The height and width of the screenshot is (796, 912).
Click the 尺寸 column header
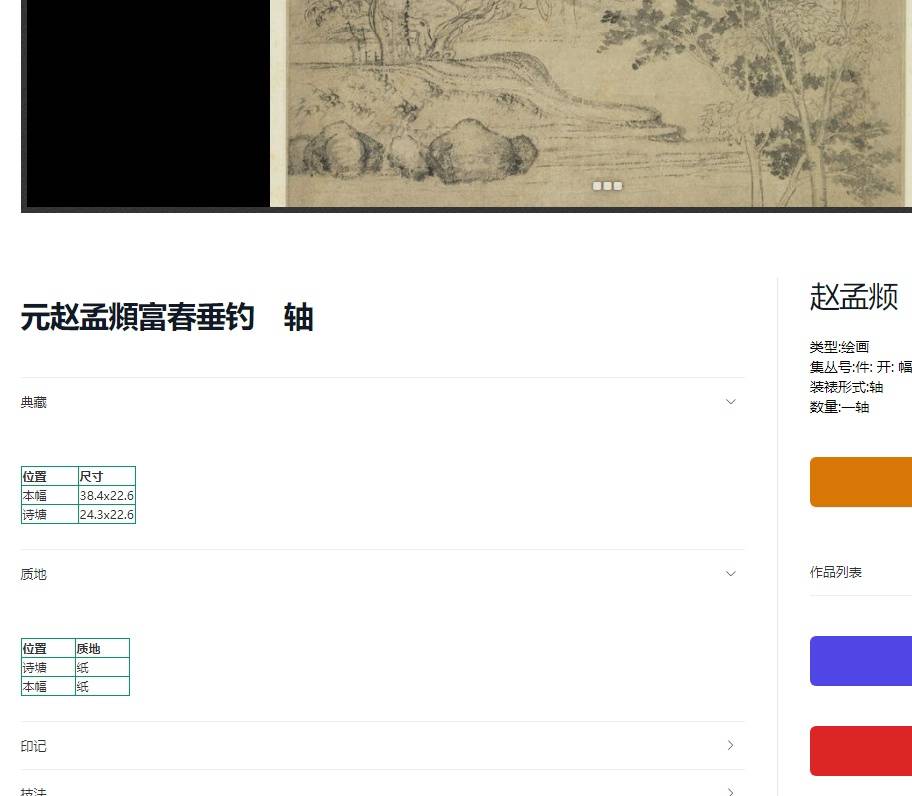(x=106, y=476)
